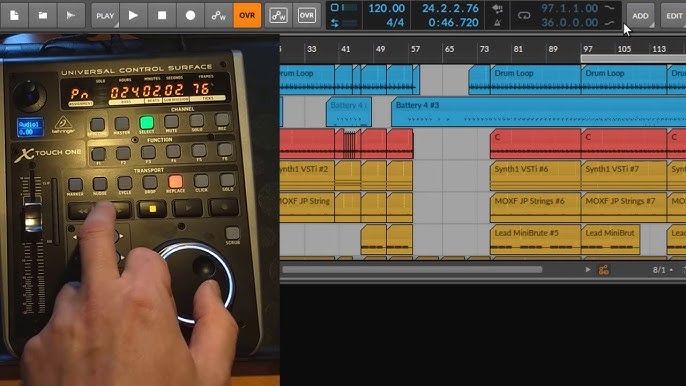The width and height of the screenshot is (686, 386).
Task: Click bar 49 on the timeline ruler
Action: tap(380, 49)
